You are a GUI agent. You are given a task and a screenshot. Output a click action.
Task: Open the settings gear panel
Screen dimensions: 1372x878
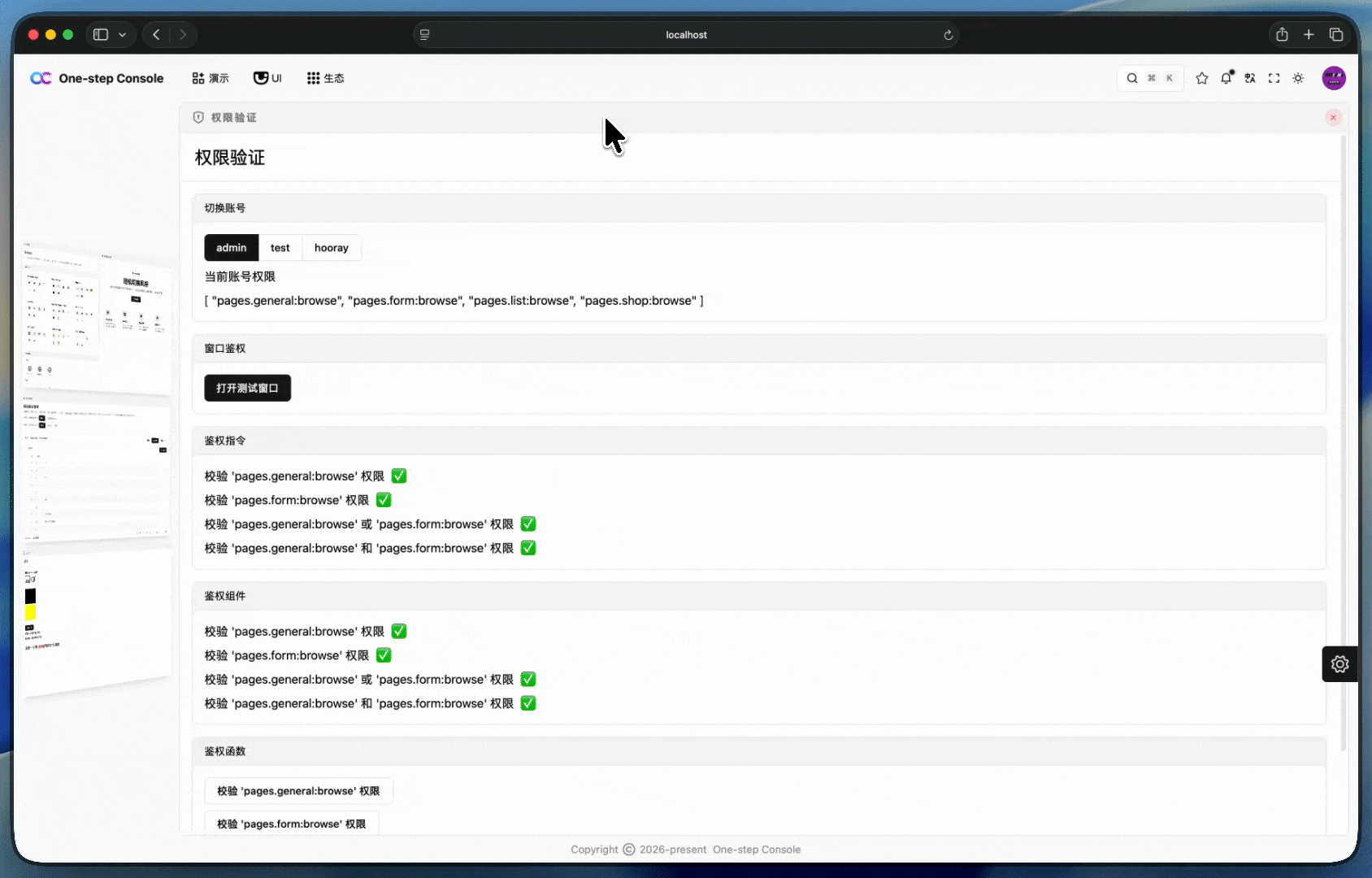(x=1339, y=664)
